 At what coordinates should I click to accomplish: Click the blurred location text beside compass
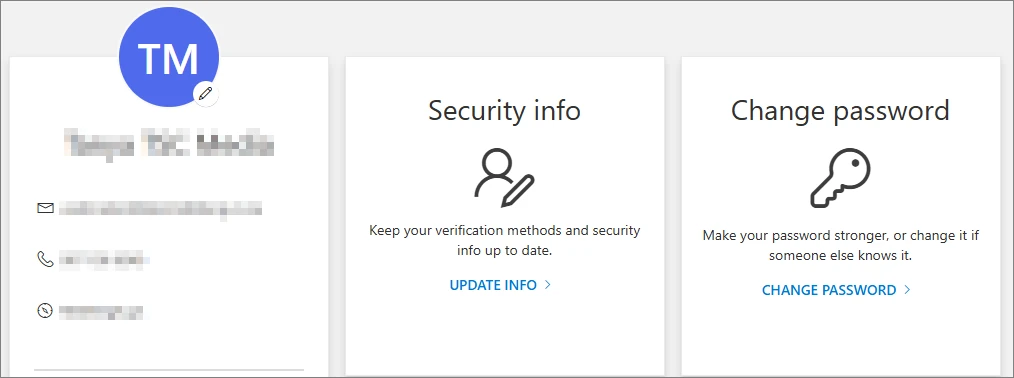102,311
